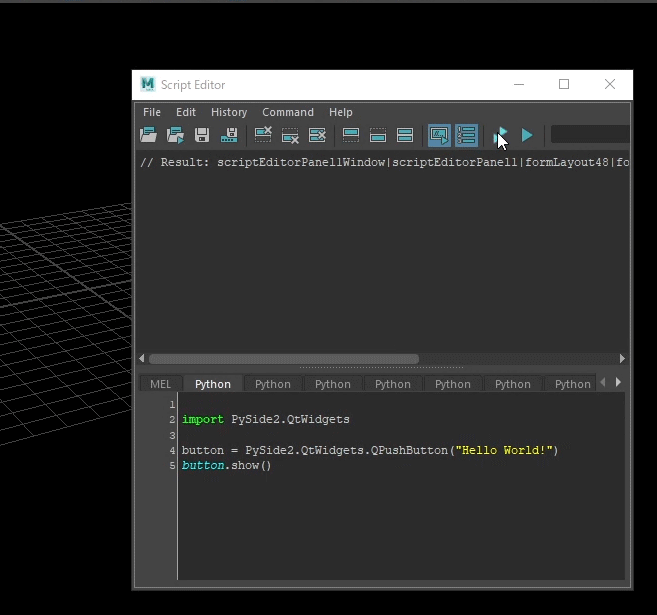Show only the history pane
This screenshot has width=657, height=615.
click(x=351, y=135)
